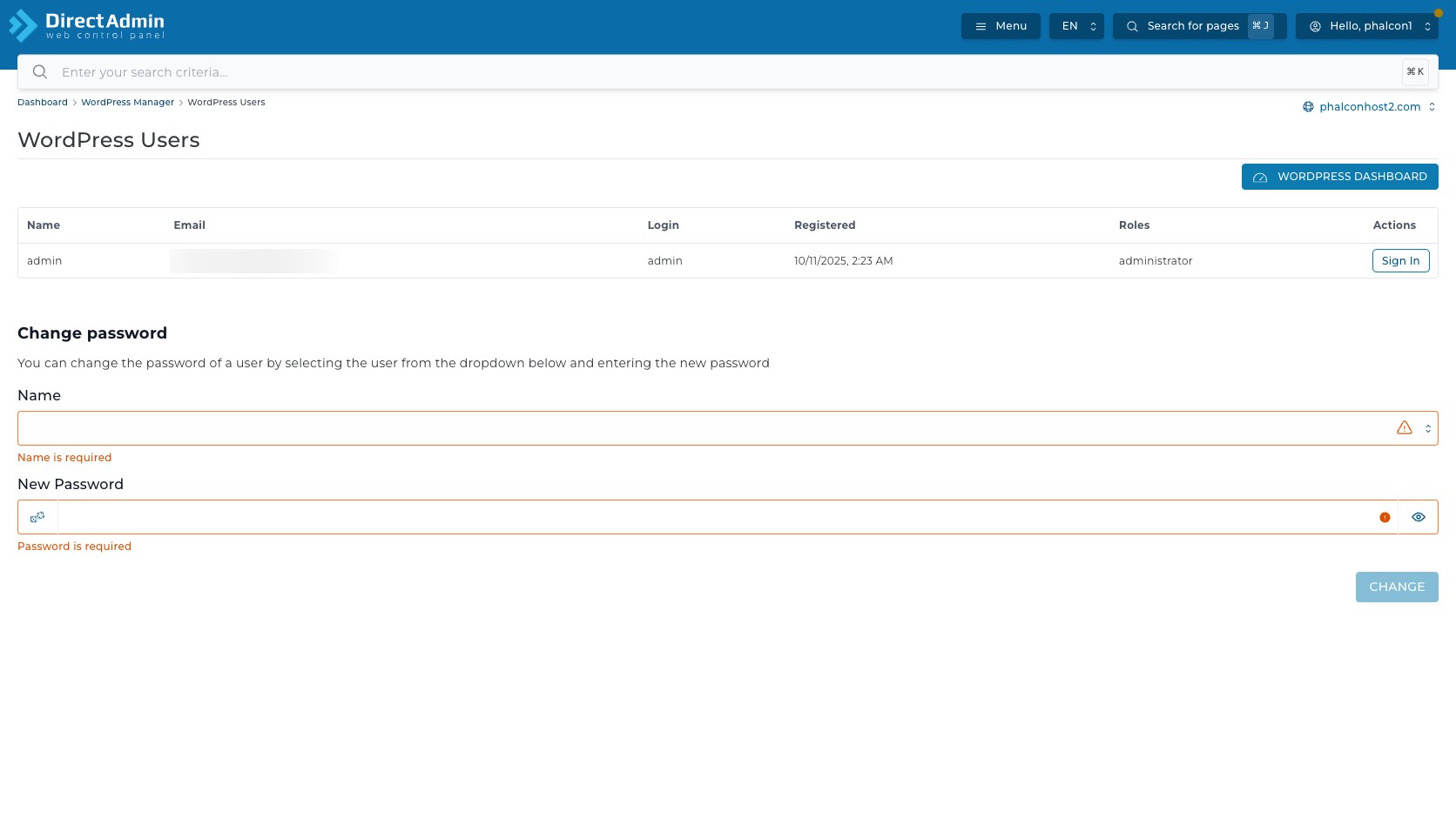This screenshot has height=819, width=1456.
Task: Click the globe icon beside domain
Action: 1308,107
